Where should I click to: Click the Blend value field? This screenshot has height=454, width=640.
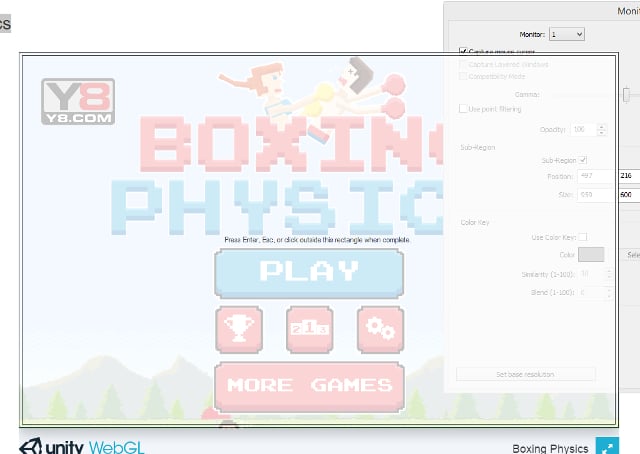591,292
